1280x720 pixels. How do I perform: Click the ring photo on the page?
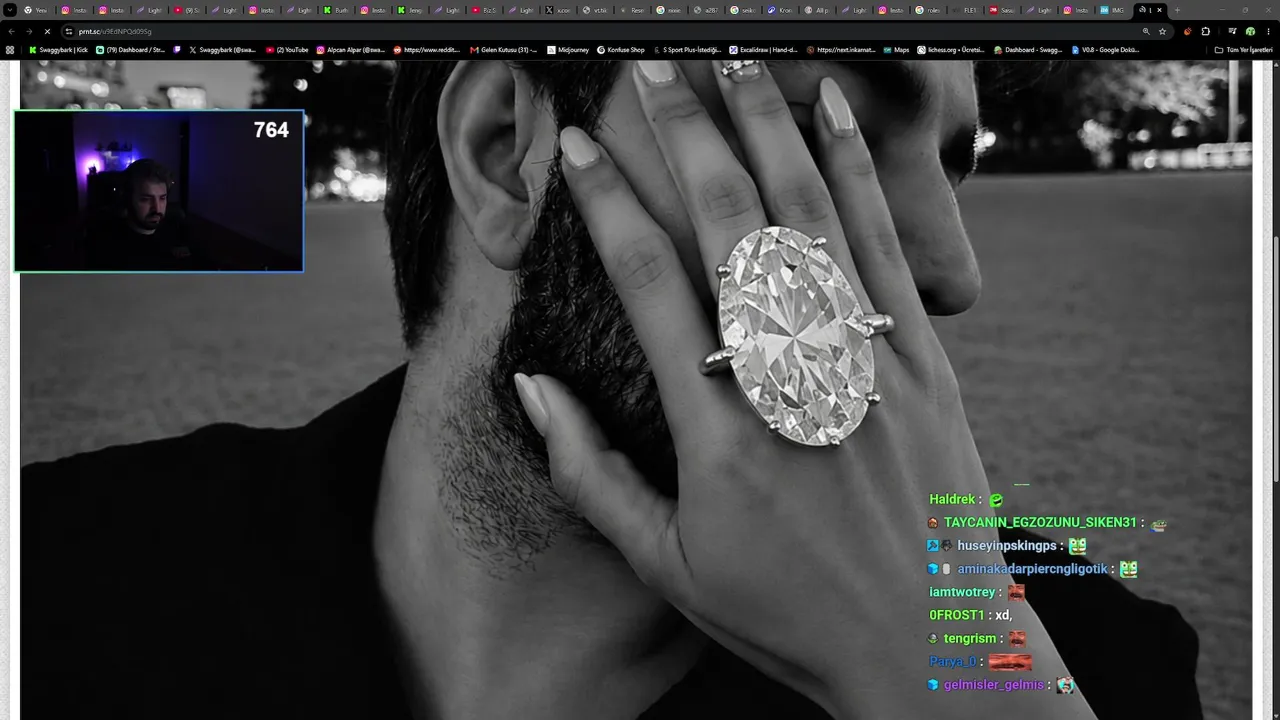coord(636,390)
